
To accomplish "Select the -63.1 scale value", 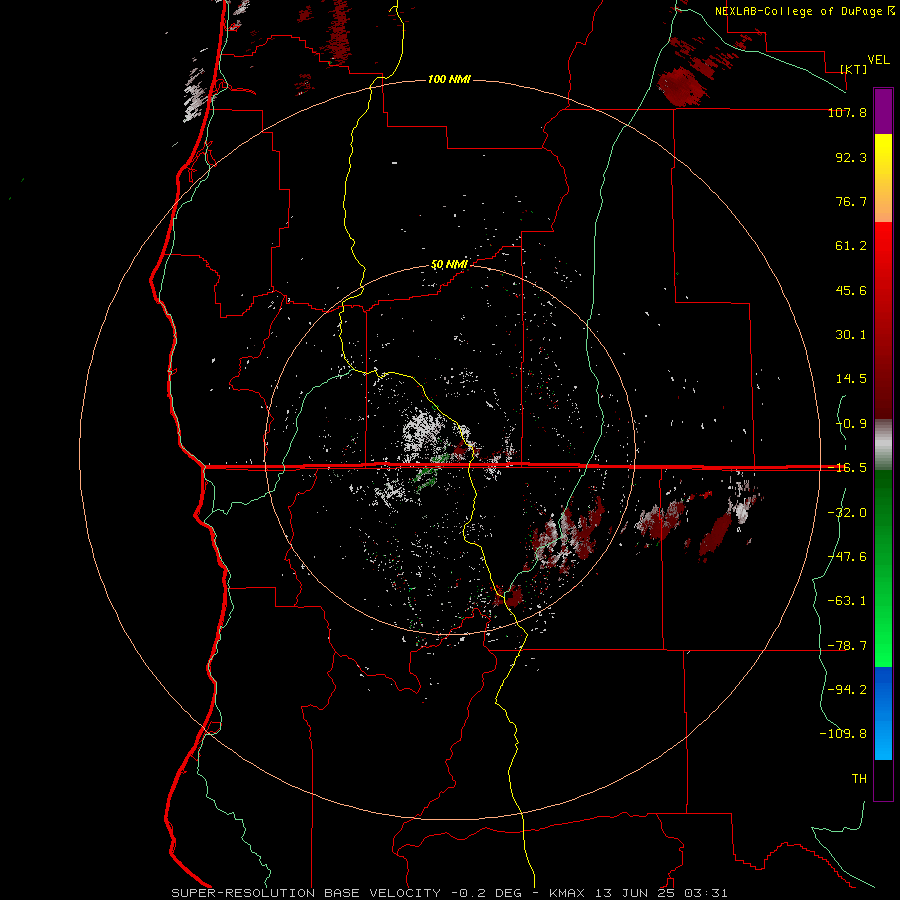I will pyautogui.click(x=847, y=601).
